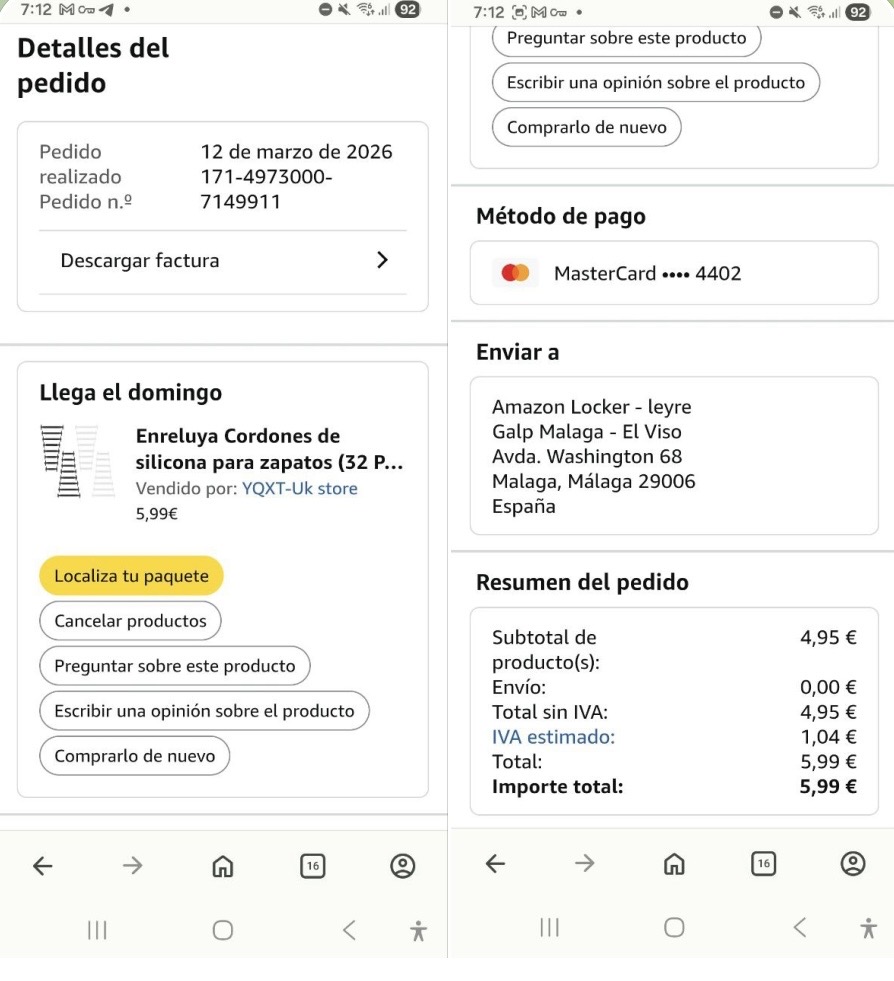Image resolution: width=894 pixels, height=981 pixels.
Task: Tap the silicone shoelaces product thumbnail
Action: [x=70, y=462]
